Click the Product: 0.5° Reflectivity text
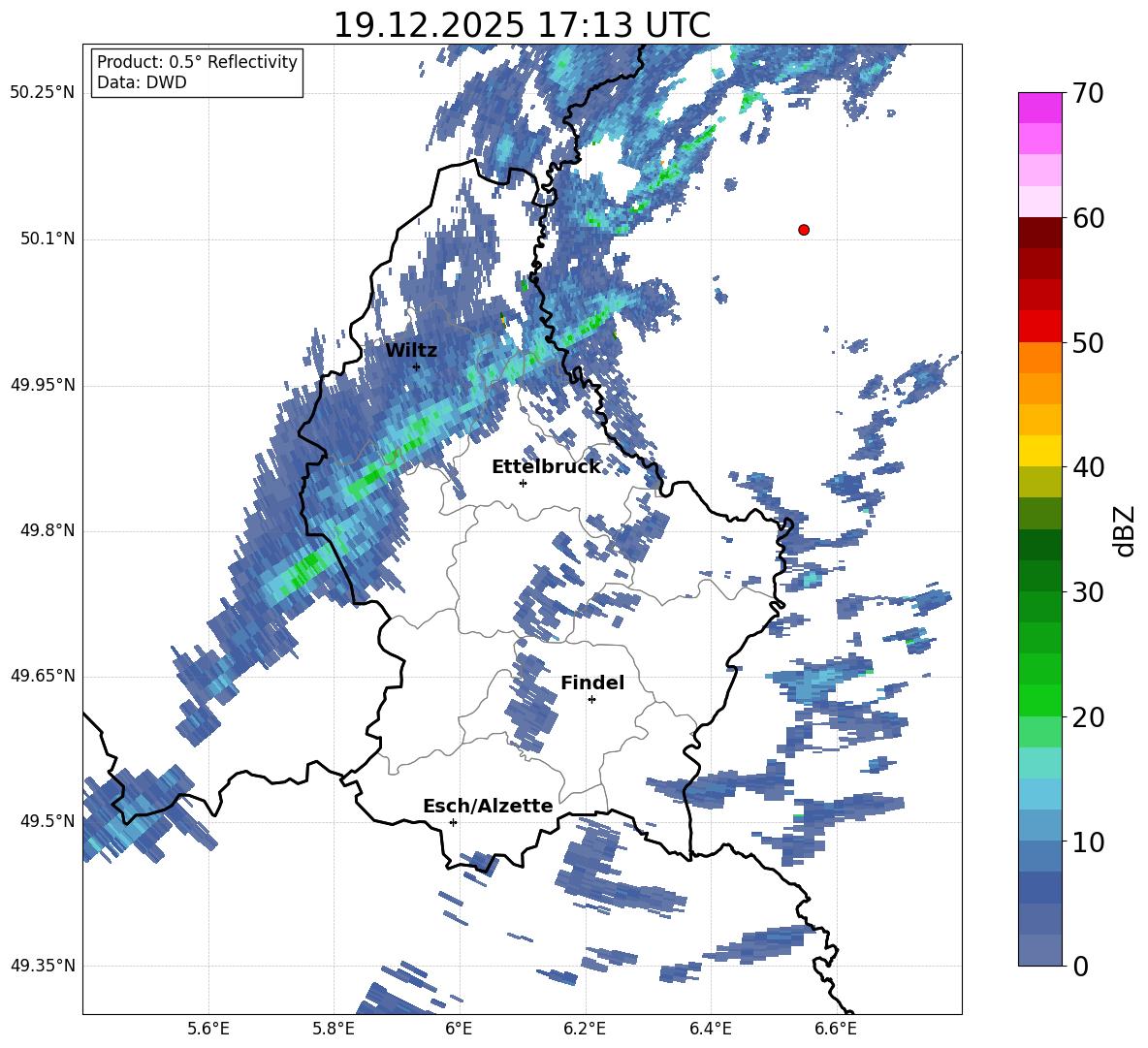Image resolution: width=1148 pixels, height=1048 pixels. (x=197, y=62)
